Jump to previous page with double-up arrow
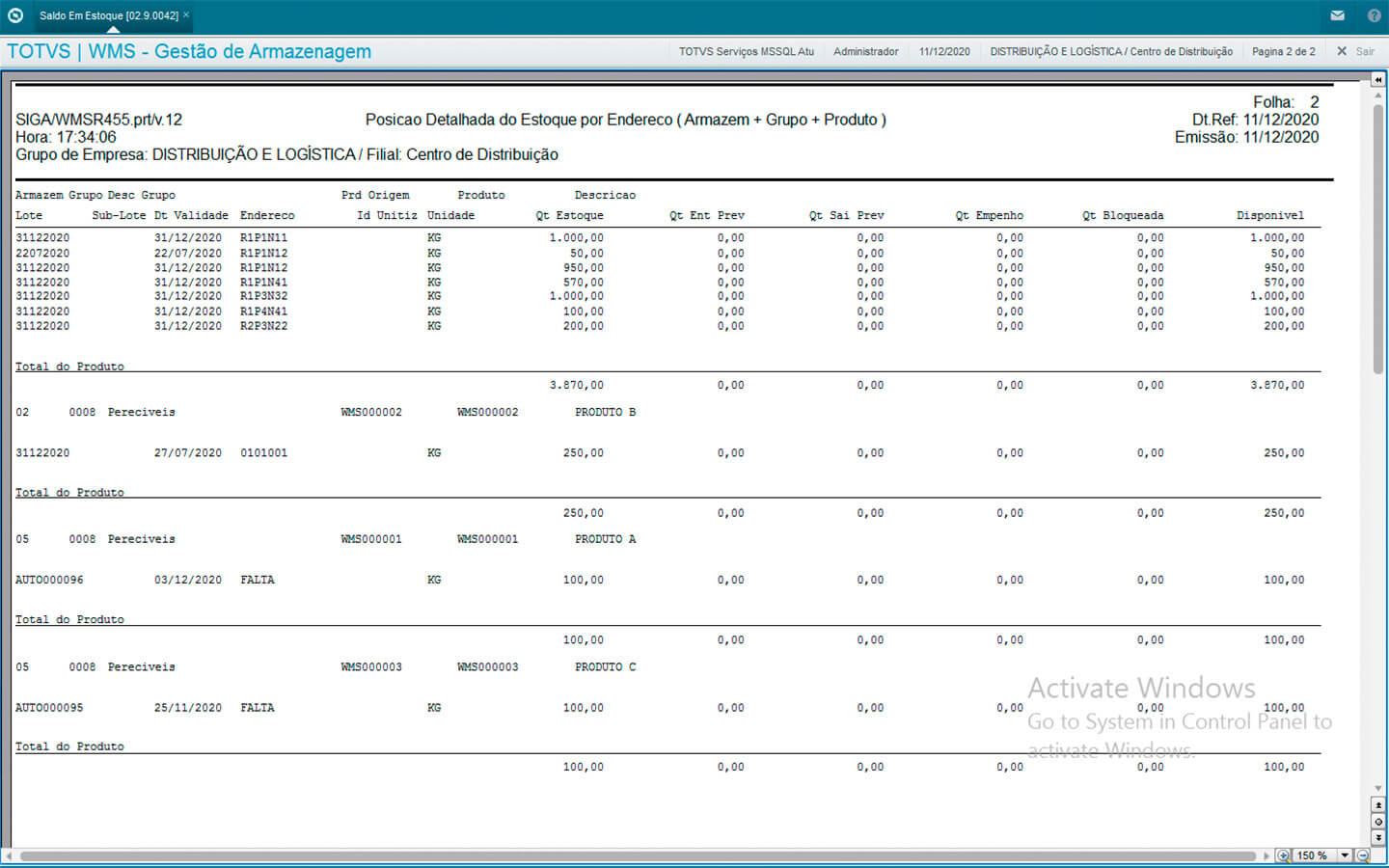1389x868 pixels. (1378, 805)
